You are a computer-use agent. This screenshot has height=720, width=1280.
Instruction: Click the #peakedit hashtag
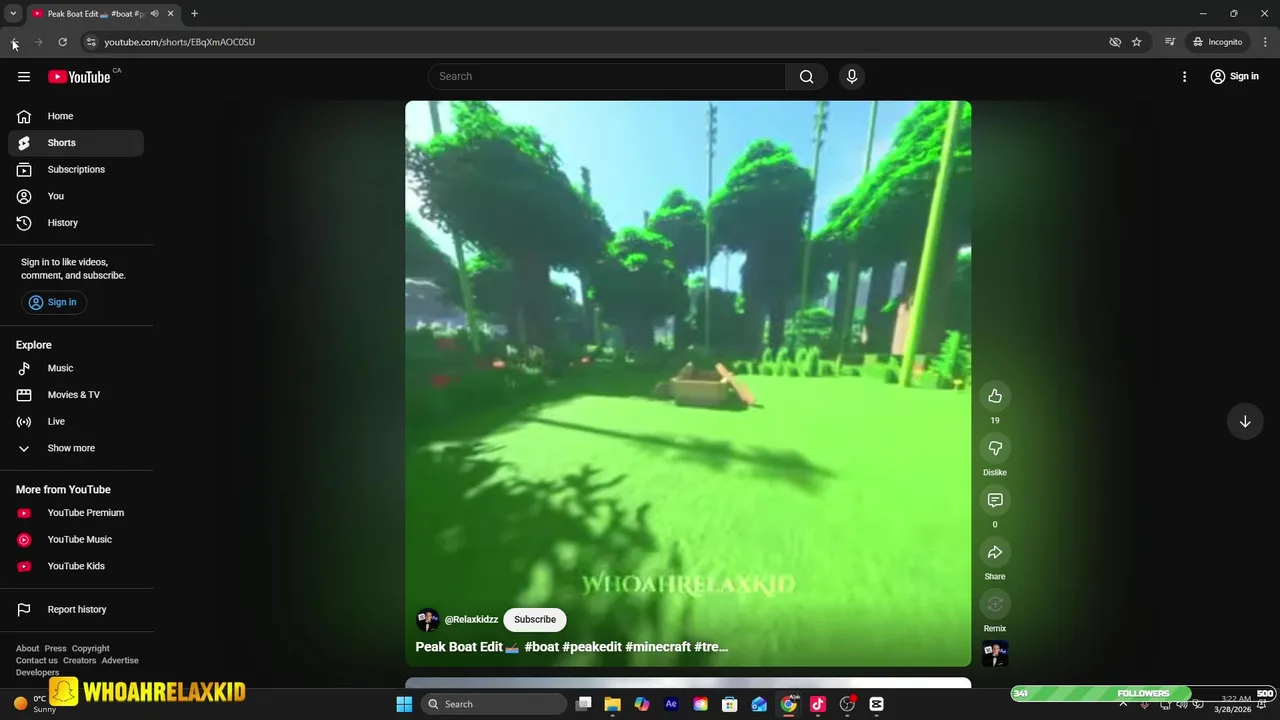click(592, 647)
